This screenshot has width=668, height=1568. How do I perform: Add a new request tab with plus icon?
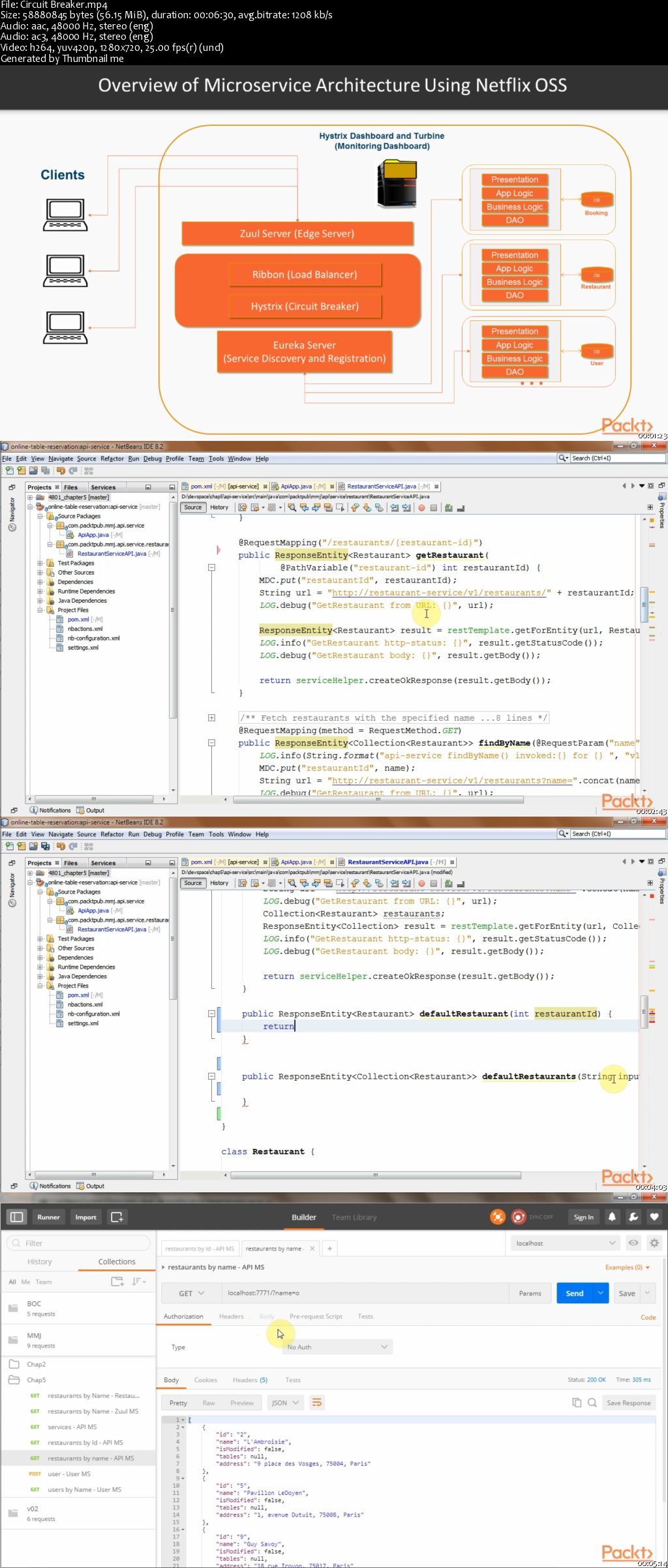330,1248
